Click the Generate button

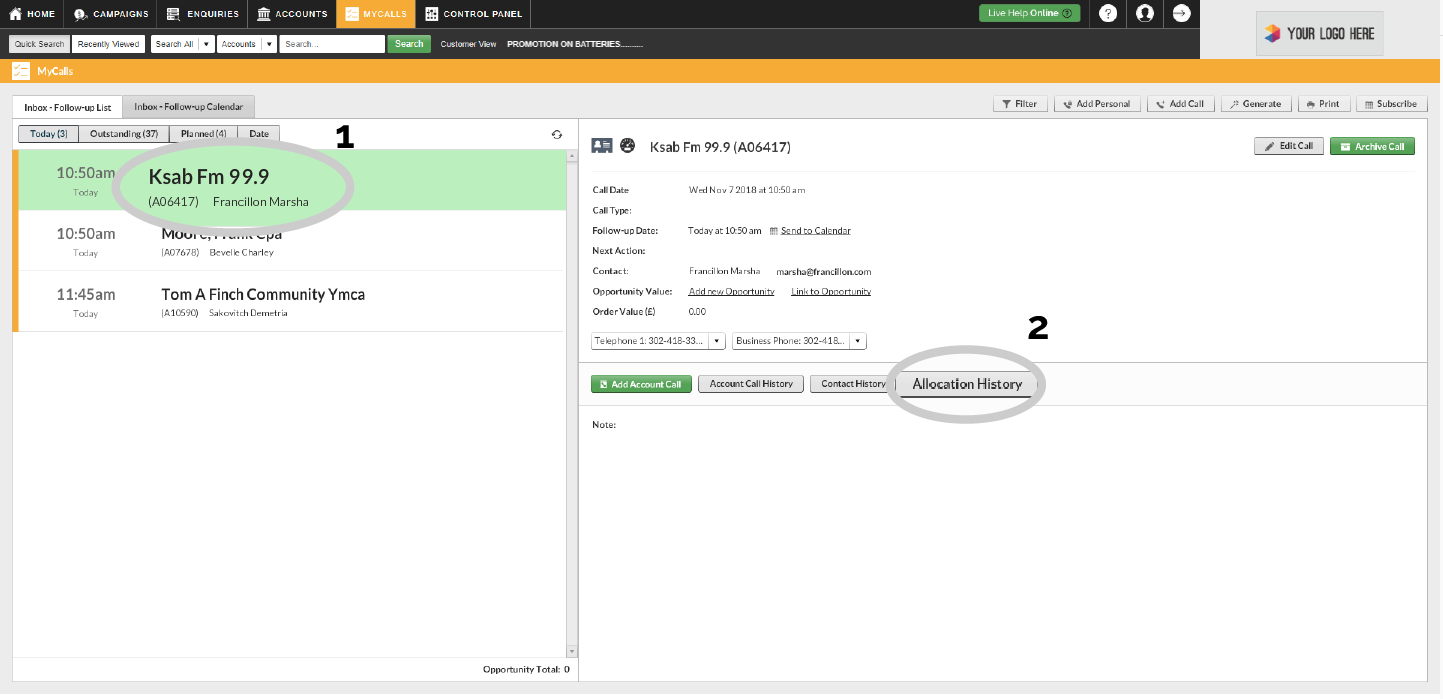pos(1256,104)
